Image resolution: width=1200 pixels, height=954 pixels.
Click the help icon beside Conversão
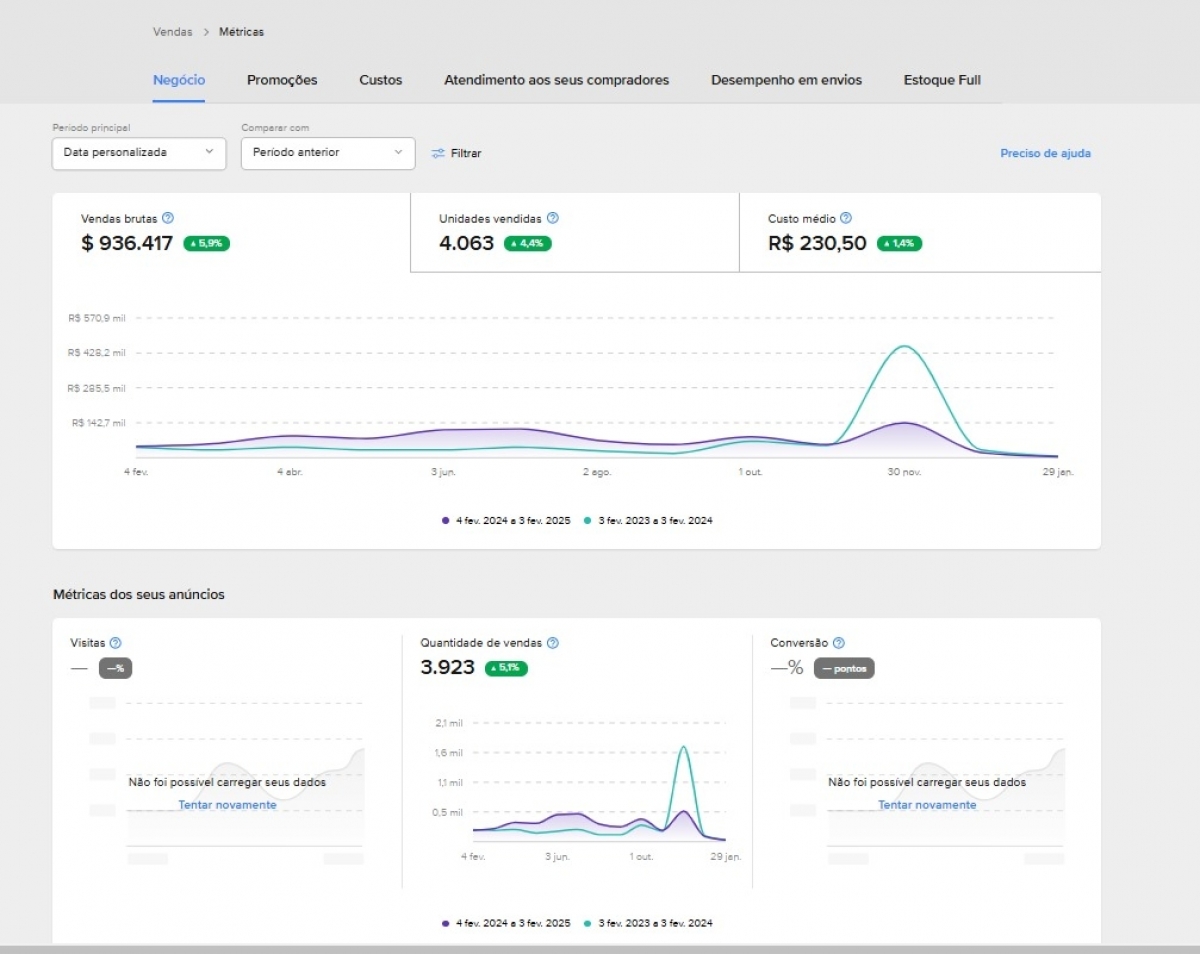click(839, 643)
